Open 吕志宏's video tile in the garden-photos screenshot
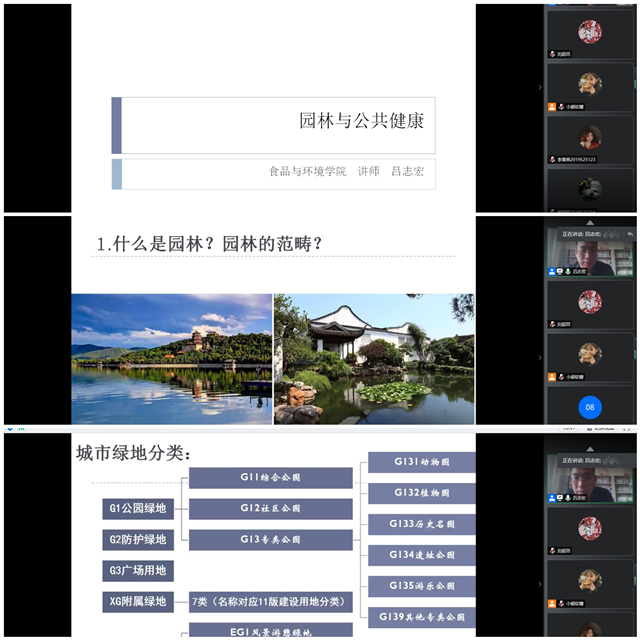Image resolution: width=640 pixels, height=640 pixels. (x=590, y=252)
